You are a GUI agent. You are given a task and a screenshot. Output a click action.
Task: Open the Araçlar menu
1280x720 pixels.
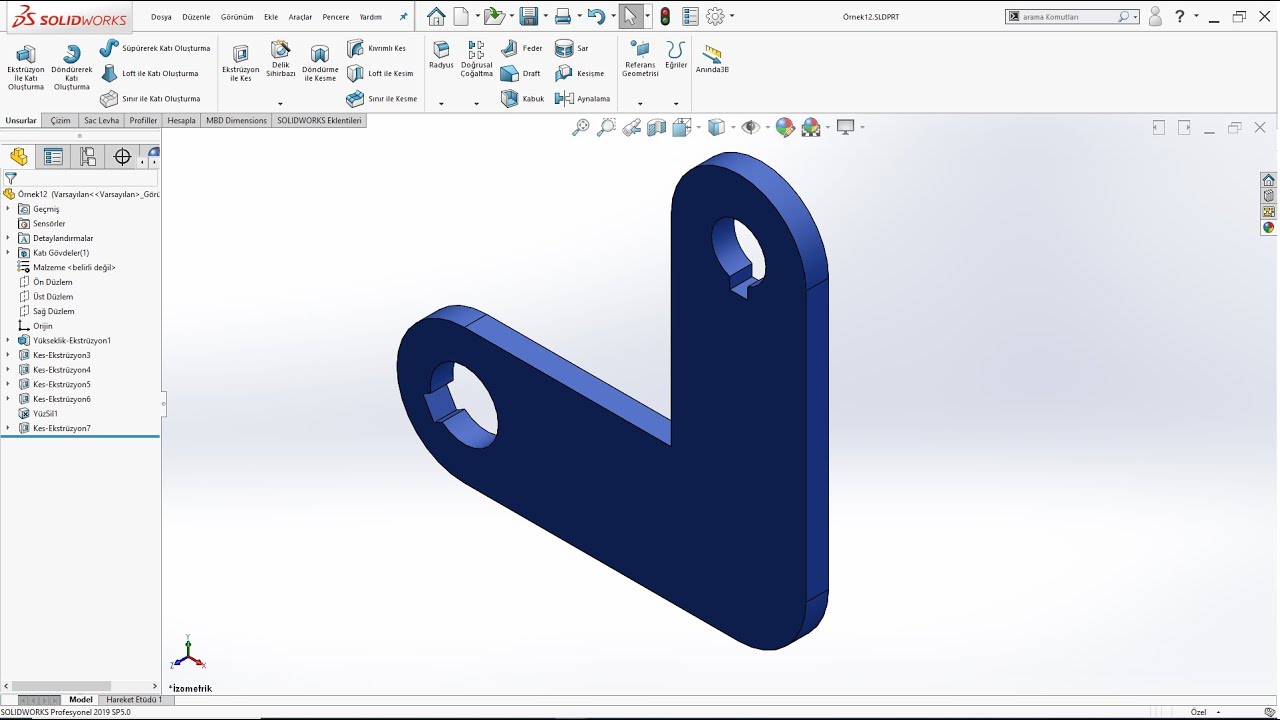click(300, 17)
